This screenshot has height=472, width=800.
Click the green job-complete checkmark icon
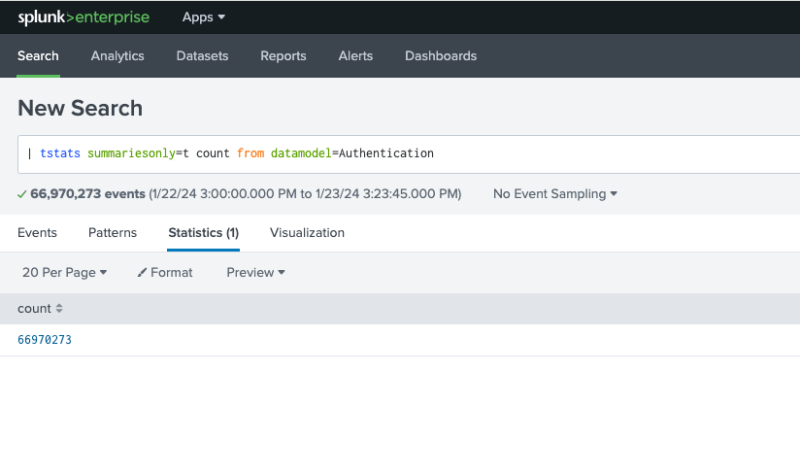click(22, 194)
